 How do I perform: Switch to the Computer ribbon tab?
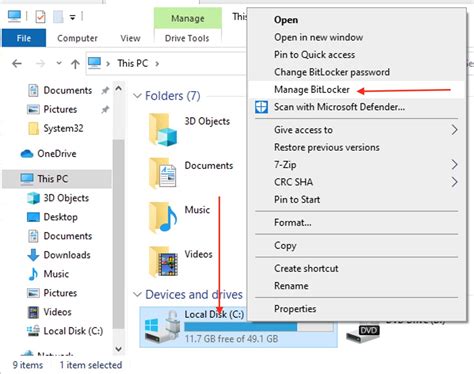click(77, 38)
